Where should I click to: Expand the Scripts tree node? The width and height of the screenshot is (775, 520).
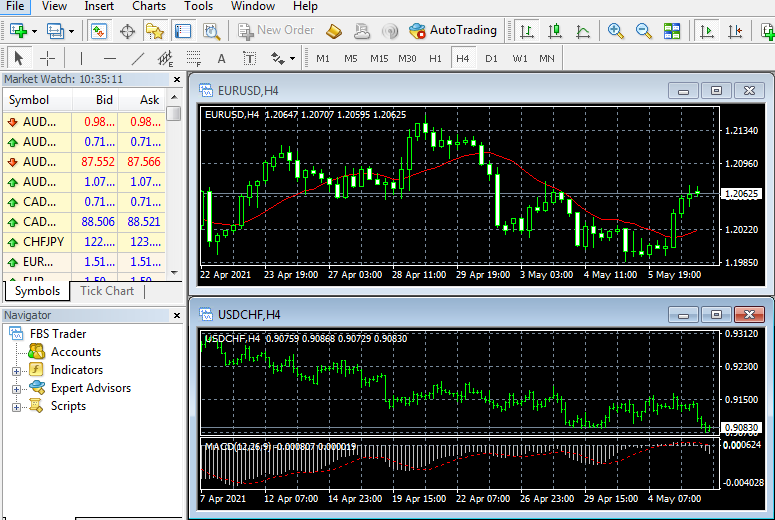(16, 407)
